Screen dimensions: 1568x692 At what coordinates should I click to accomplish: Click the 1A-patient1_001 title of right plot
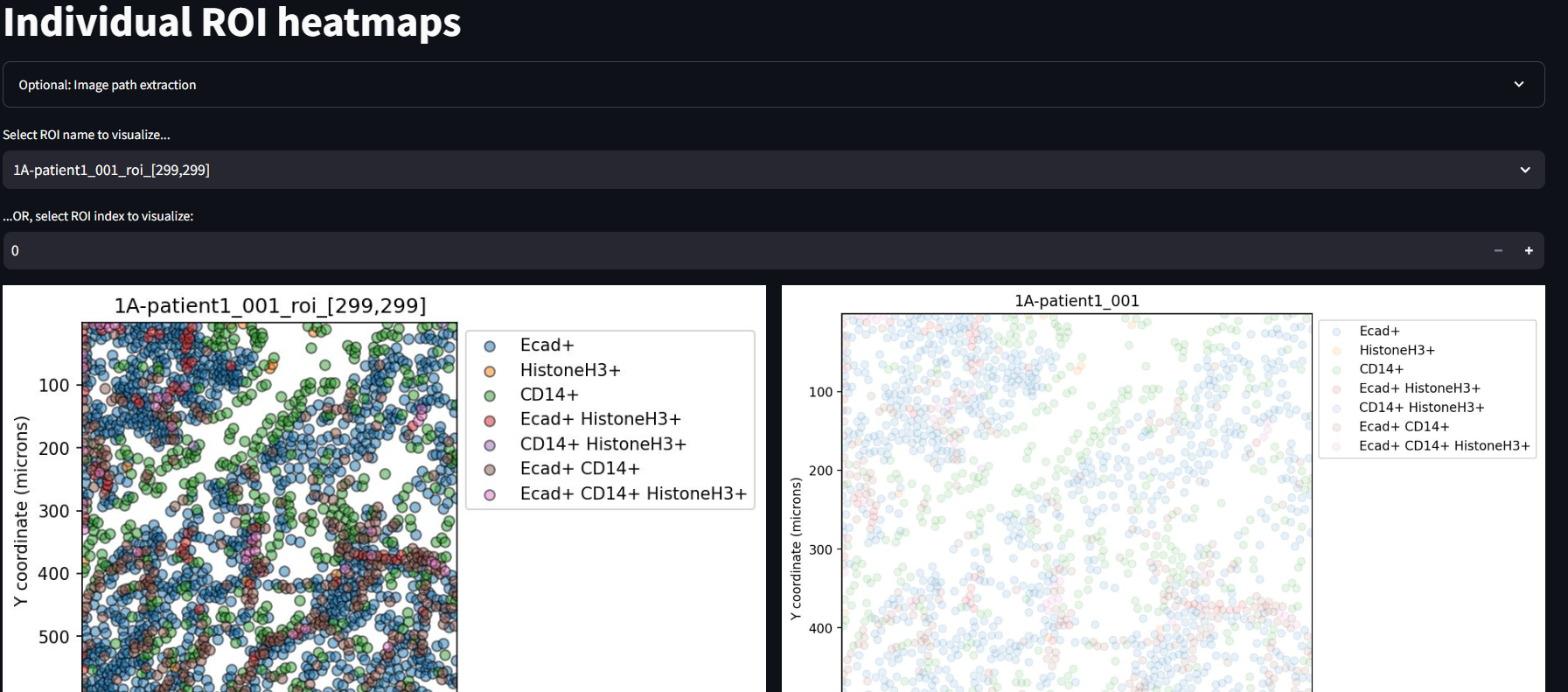coord(1077,301)
